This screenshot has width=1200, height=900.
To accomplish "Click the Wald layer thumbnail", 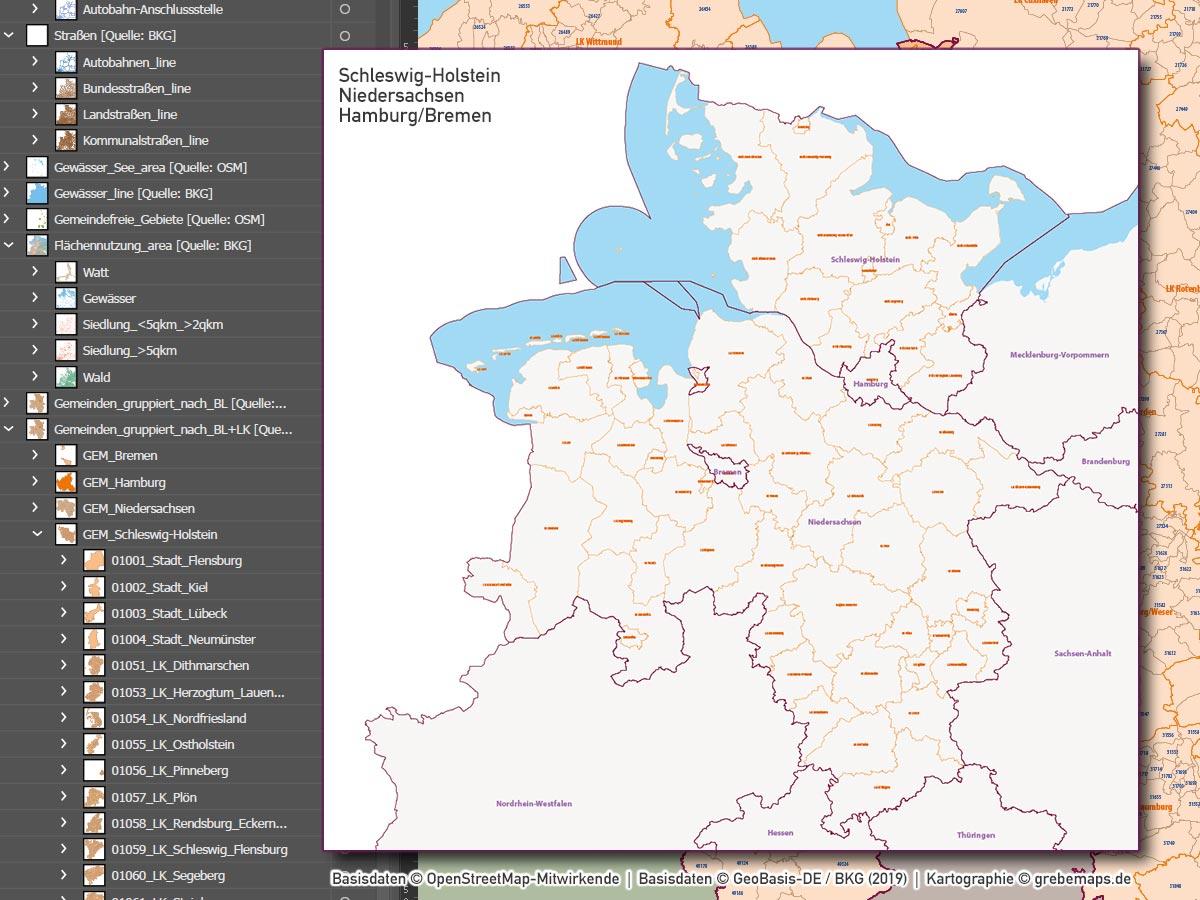I will point(65,376).
